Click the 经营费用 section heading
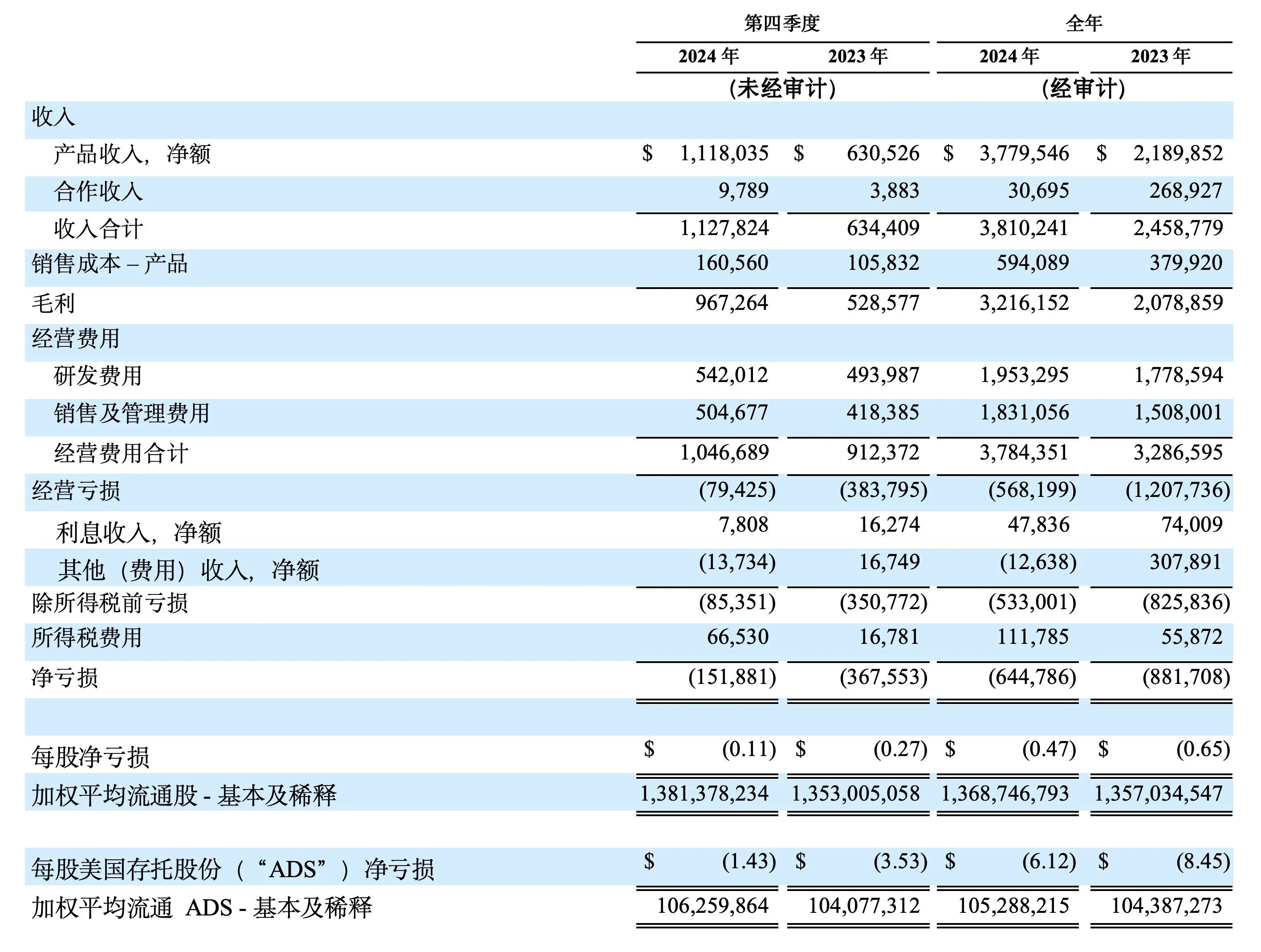 [76, 338]
